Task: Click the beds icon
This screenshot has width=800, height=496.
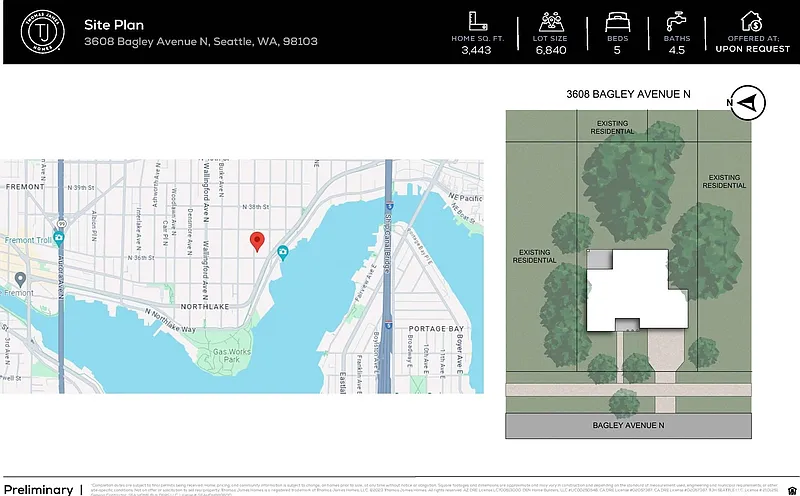Action: pos(618,21)
